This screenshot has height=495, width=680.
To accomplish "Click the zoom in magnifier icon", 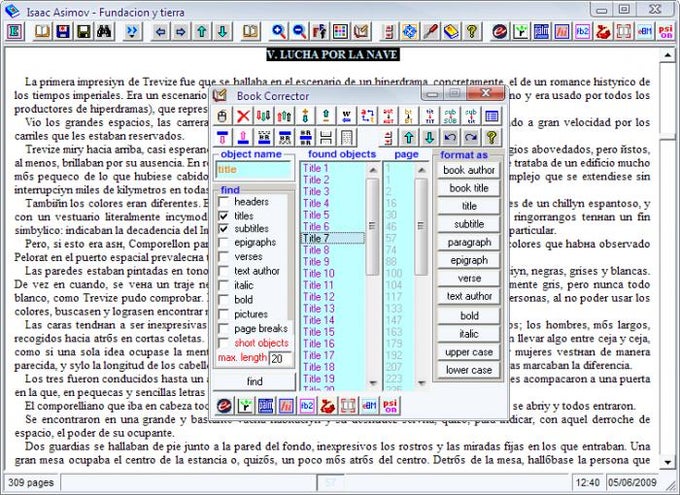I will 278,32.
